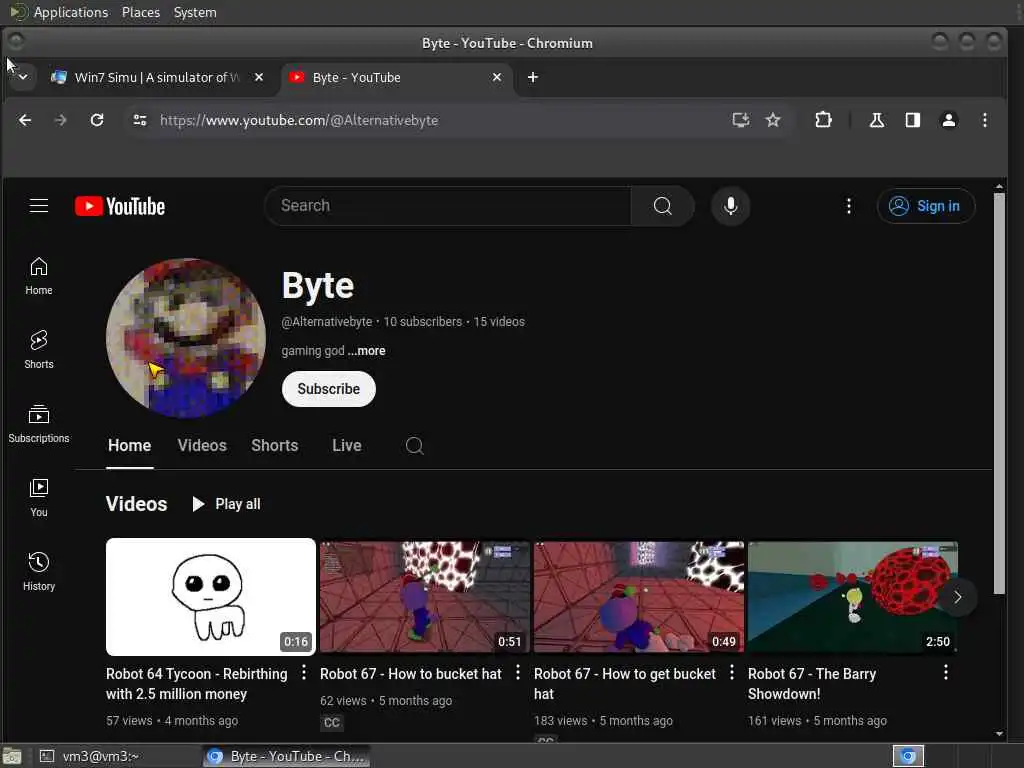
Task: Expand channel description with ...more
Action: click(x=366, y=351)
